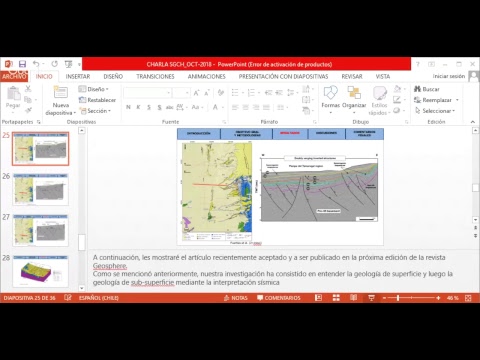Viewport: 480px width, 360px height.
Task: Click the Cut scissors icon
Action: [x=28, y=89]
